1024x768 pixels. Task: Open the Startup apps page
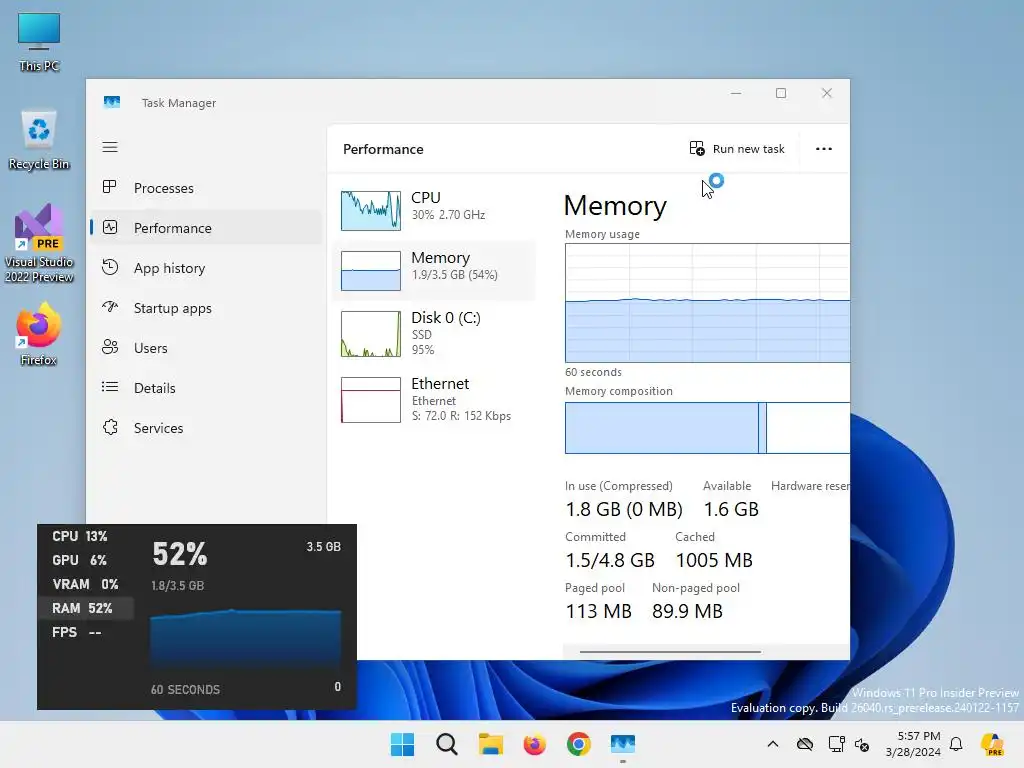tap(206, 308)
